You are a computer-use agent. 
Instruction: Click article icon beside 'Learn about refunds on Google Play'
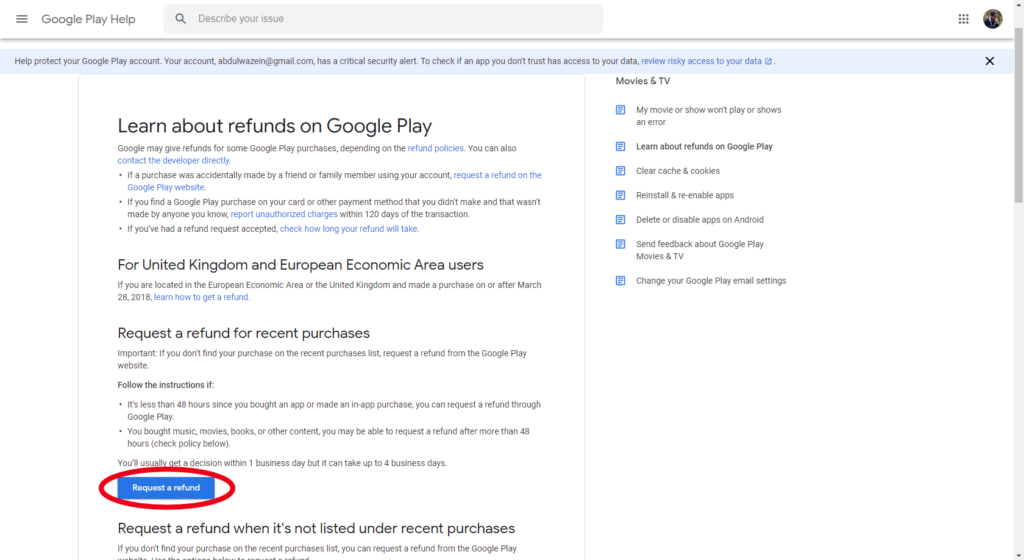click(x=620, y=146)
